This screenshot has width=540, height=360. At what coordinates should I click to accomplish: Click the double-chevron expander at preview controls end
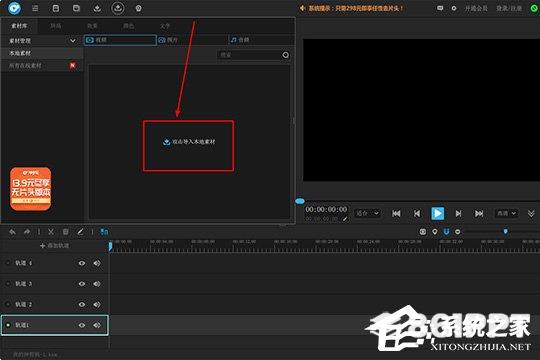531,214
